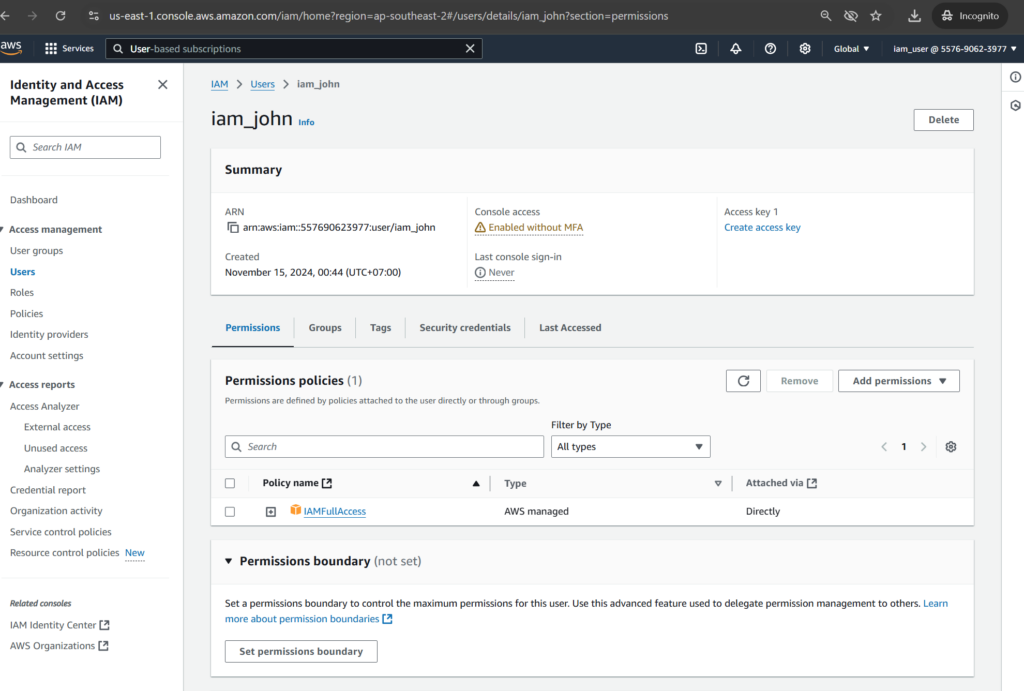Screen dimensions: 1024x691
Task: Click the Create access key link
Action: pos(762,228)
